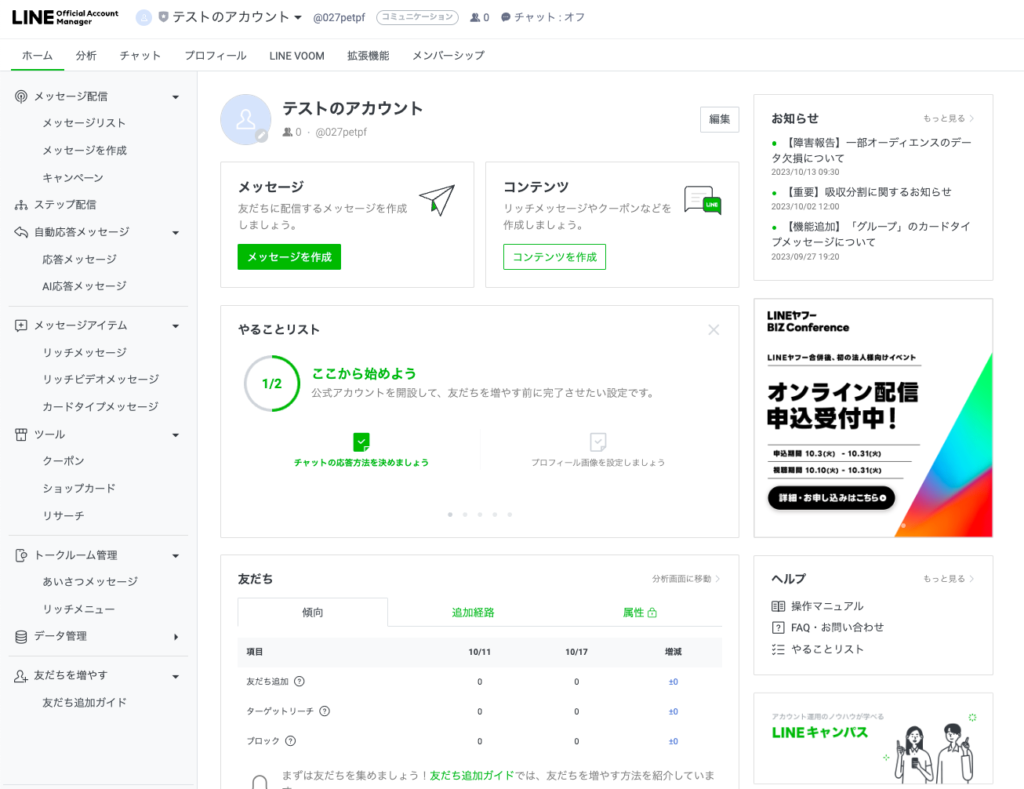Click the 1/2 progress circle
1024x789 pixels.
(272, 383)
